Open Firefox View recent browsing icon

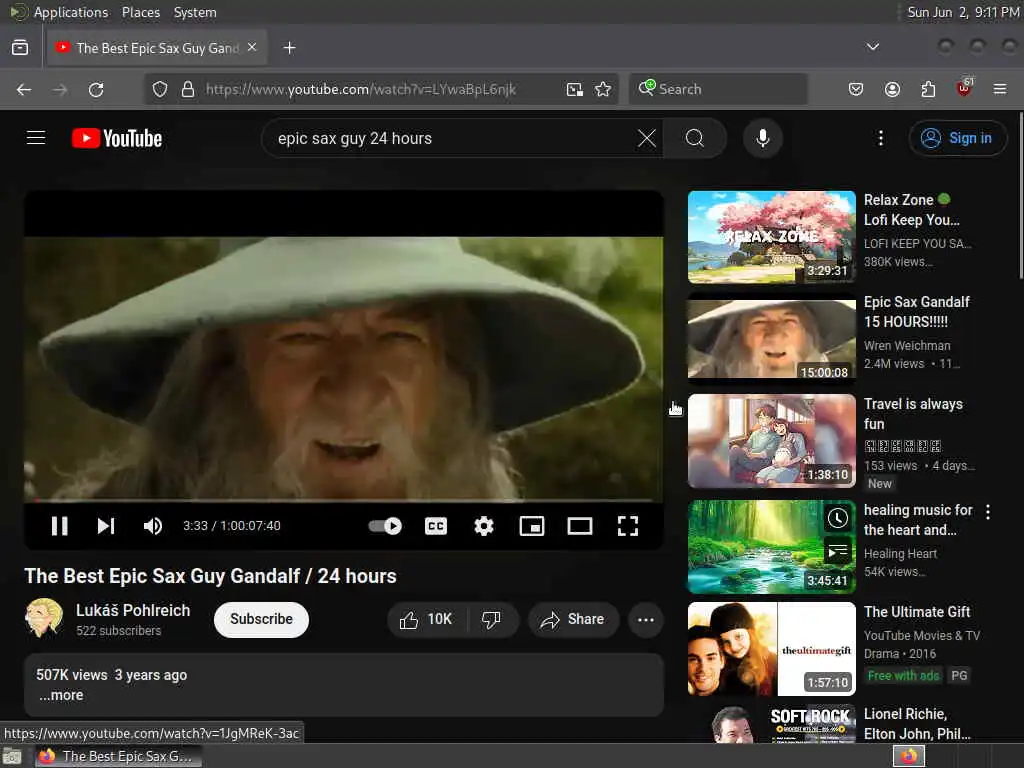pyautogui.click(x=20, y=48)
